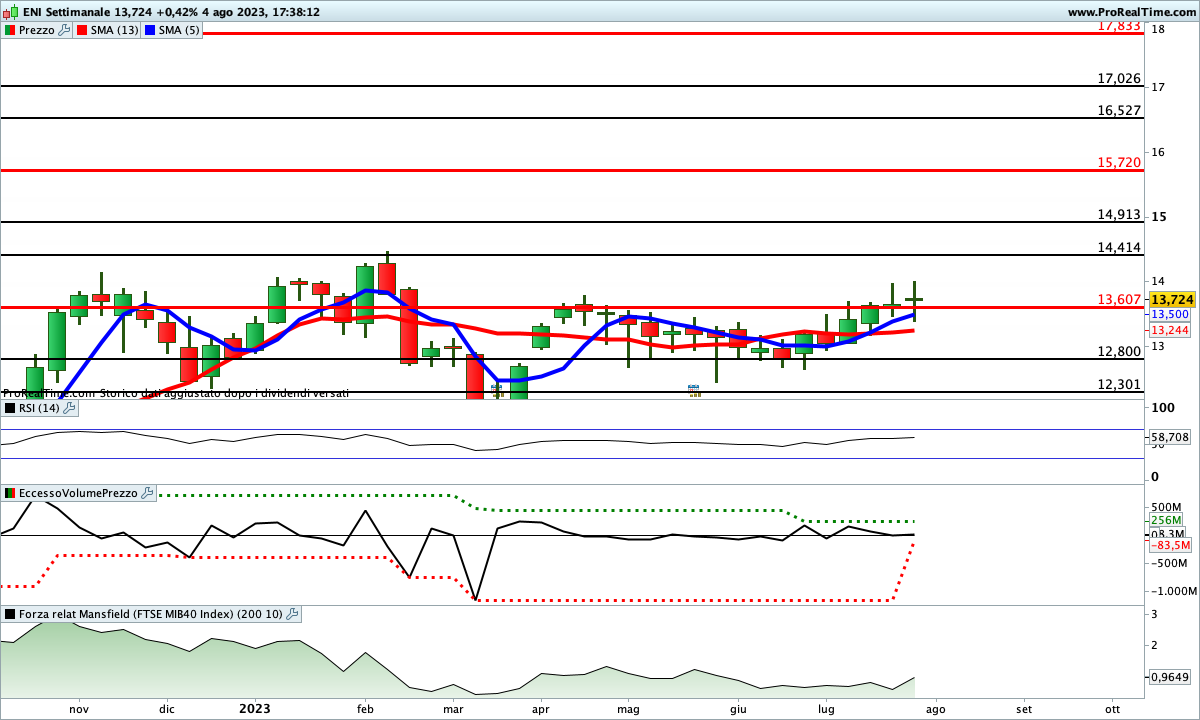The width and height of the screenshot is (1200, 720).
Task: Click the mar label on time axis
Action: [x=453, y=708]
